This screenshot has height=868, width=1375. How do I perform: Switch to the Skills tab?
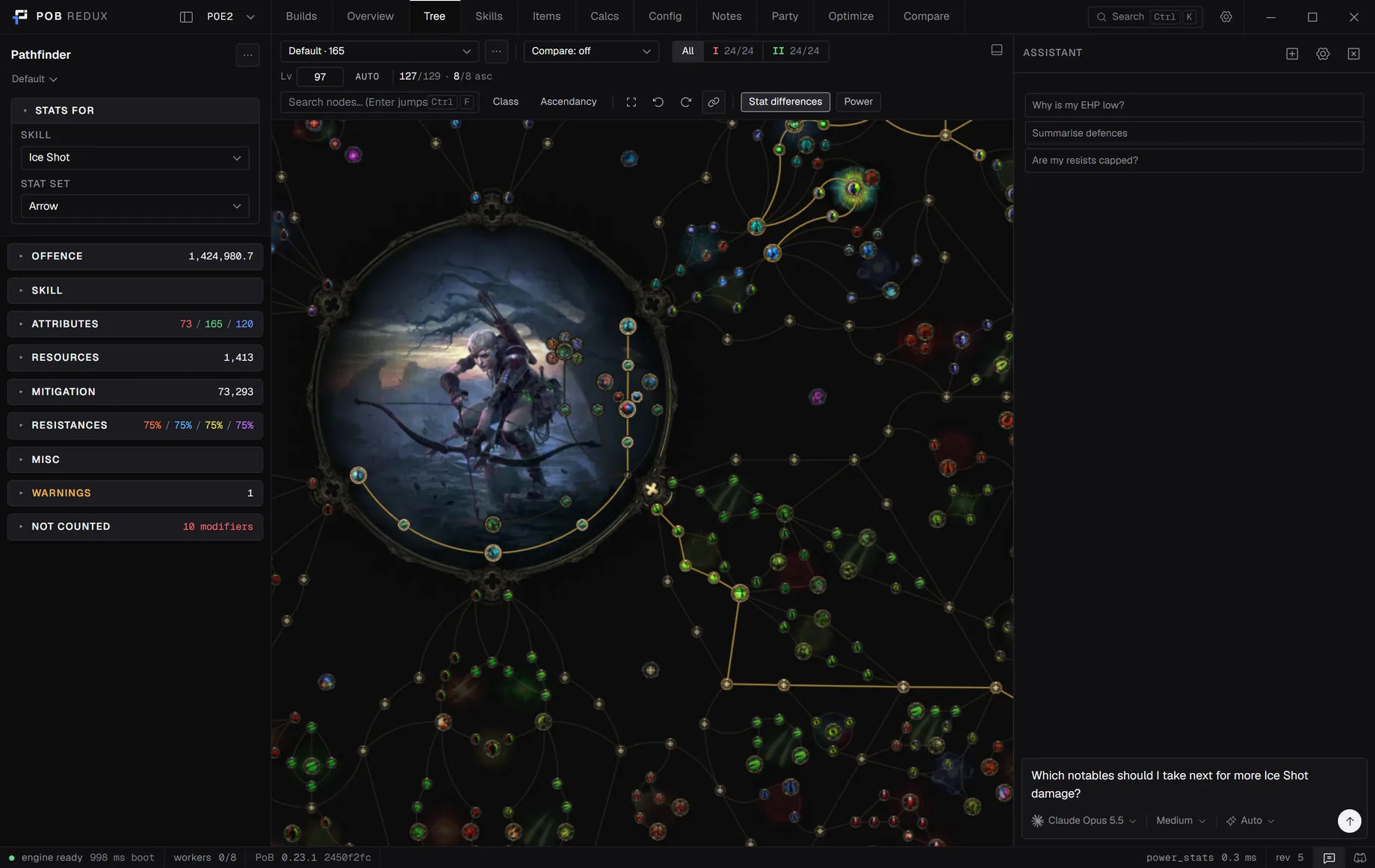tap(489, 16)
